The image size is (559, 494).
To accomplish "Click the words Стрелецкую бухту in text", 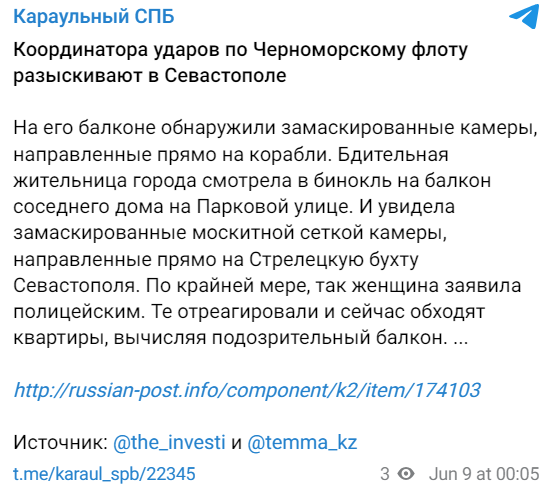I will click(334, 259).
